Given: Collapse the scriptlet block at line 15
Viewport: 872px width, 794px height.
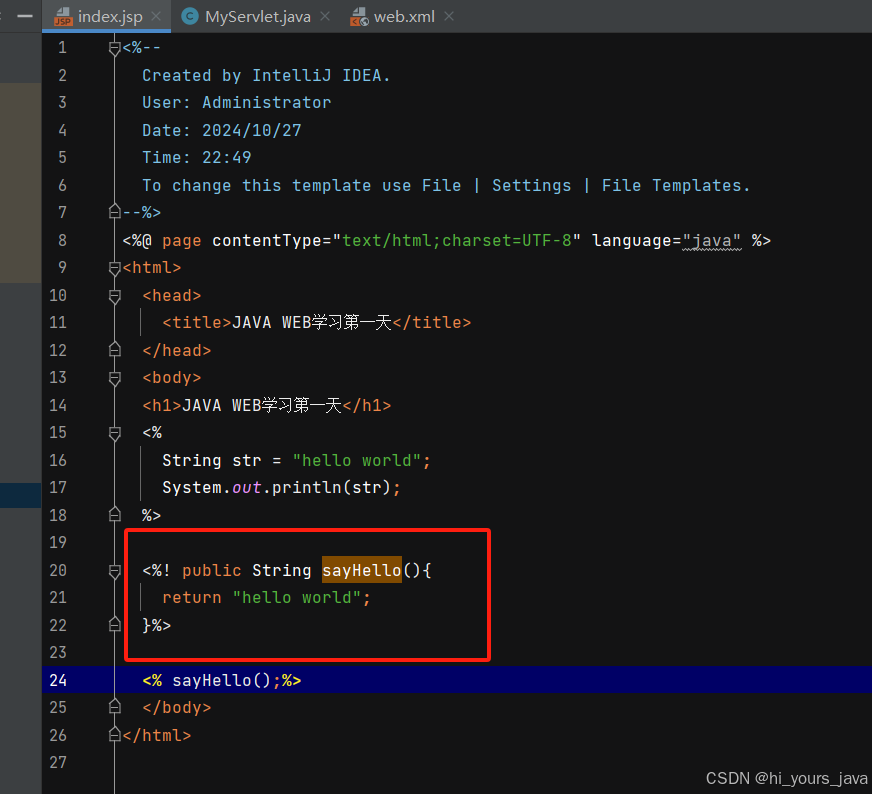Looking at the screenshot, I should pos(115,434).
